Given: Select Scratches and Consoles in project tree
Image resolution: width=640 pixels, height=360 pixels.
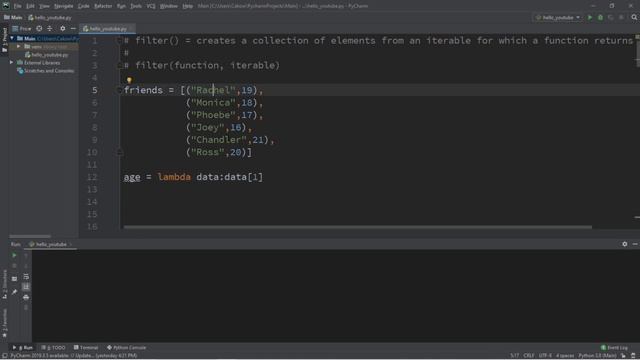Looking at the screenshot, I should coord(45,71).
